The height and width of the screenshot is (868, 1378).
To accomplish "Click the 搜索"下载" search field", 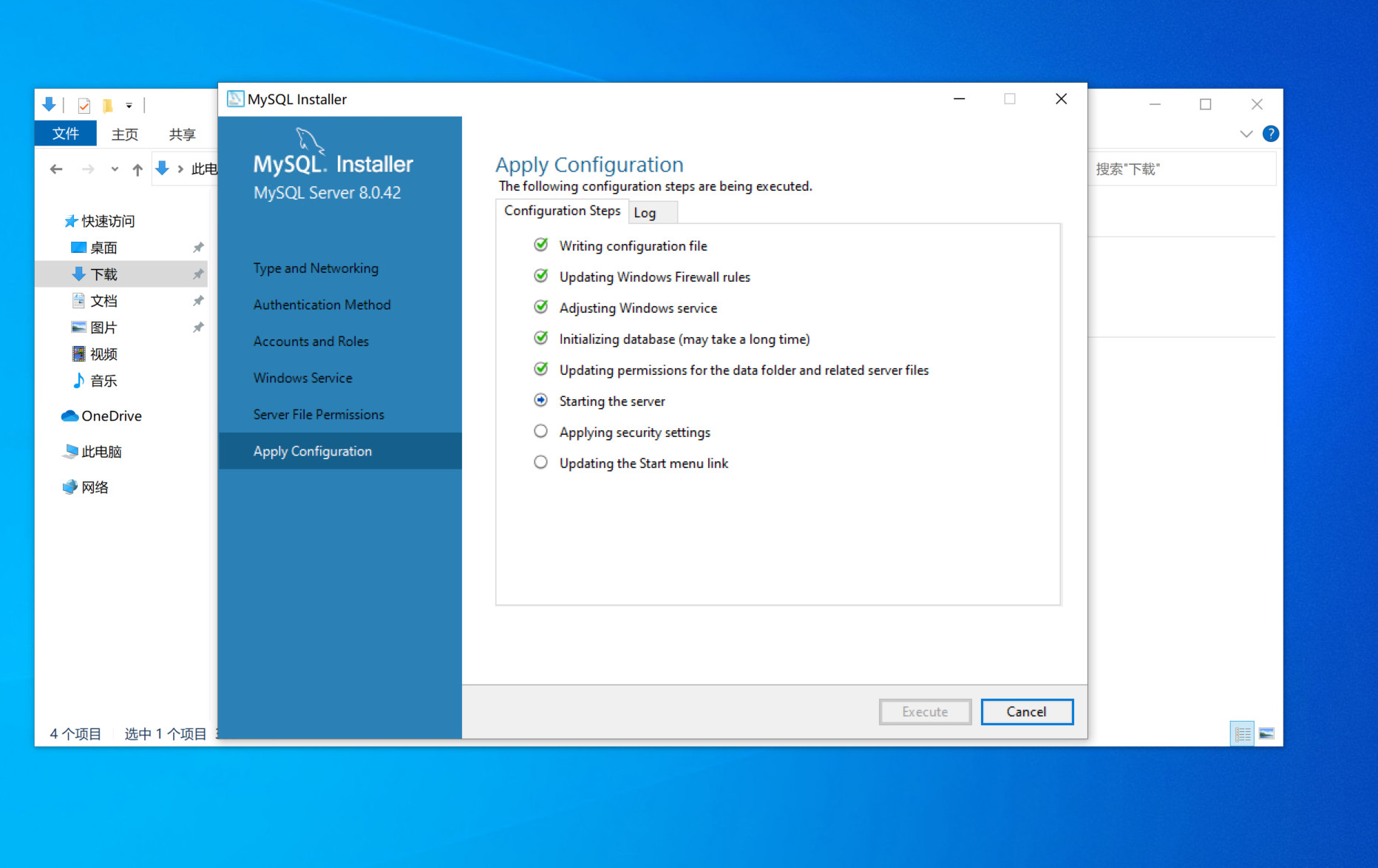I will click(x=1181, y=169).
